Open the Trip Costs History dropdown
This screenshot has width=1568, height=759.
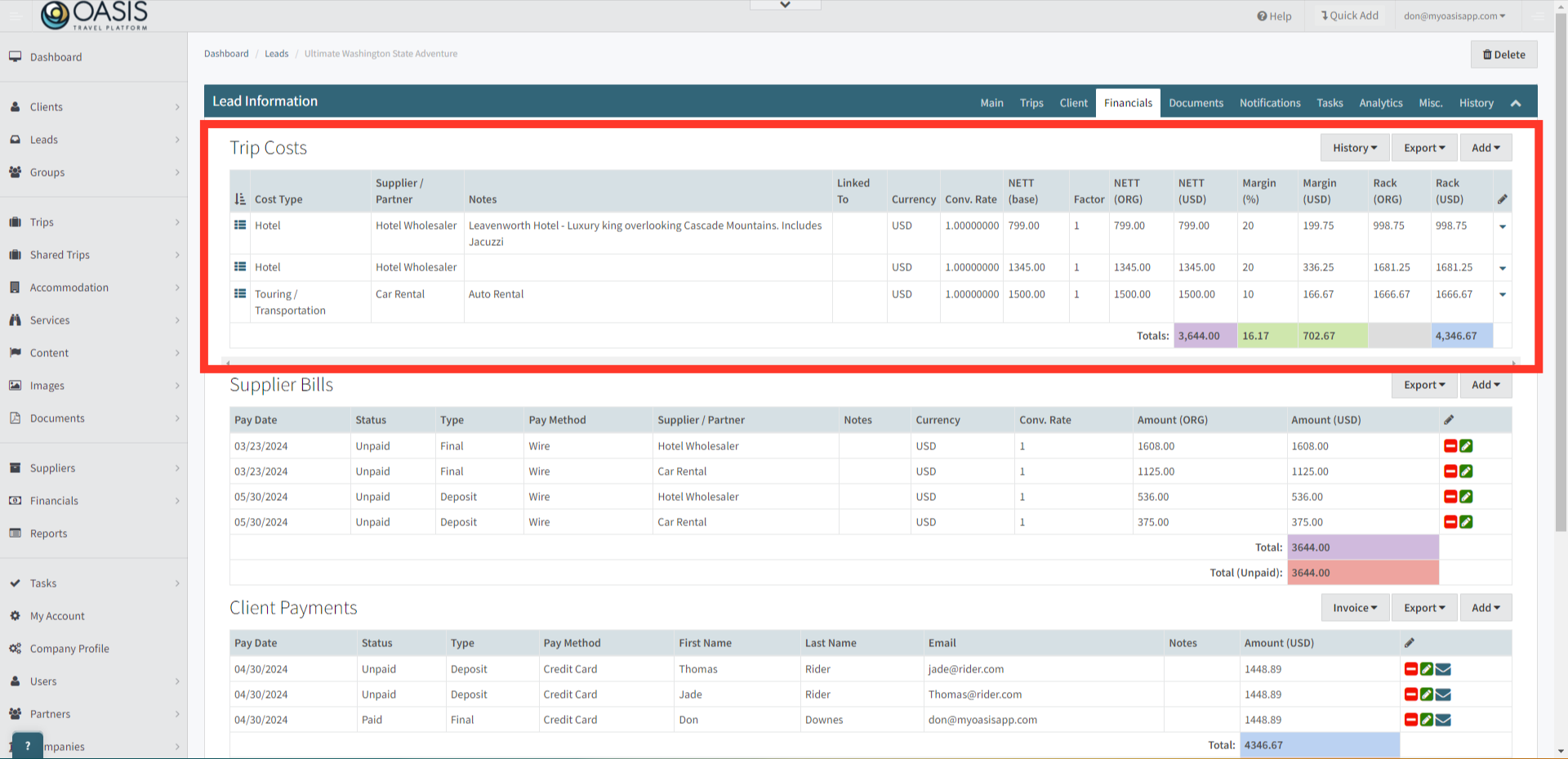click(1354, 148)
